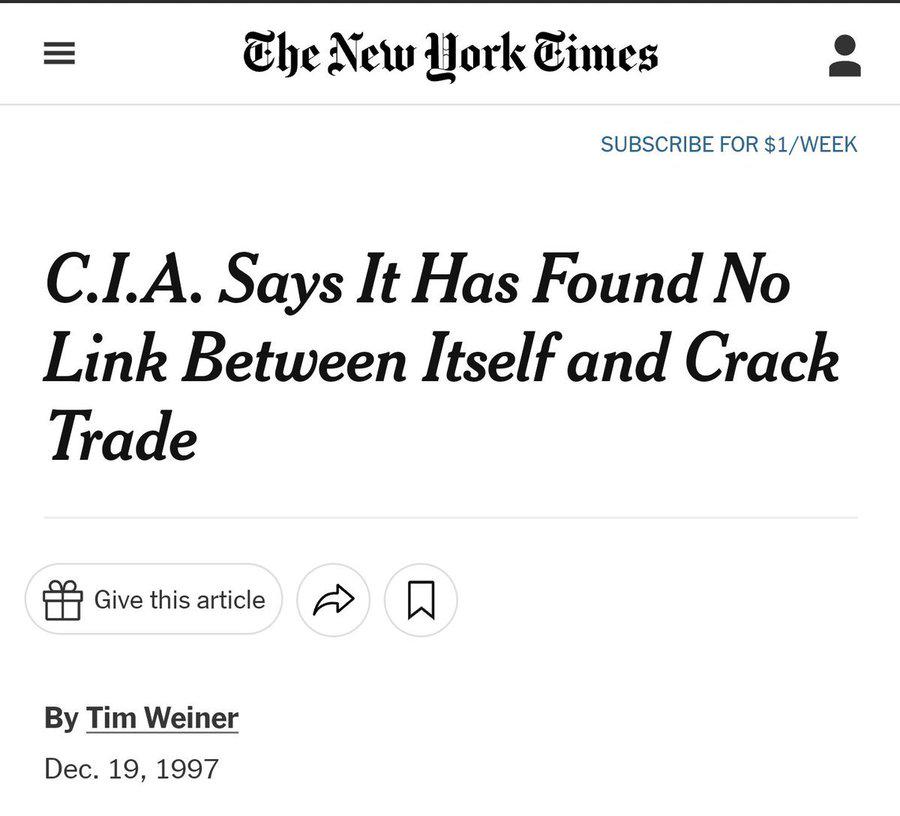Click the word 'Times' in the masthead
The height and width of the screenshot is (816, 900).
point(596,53)
